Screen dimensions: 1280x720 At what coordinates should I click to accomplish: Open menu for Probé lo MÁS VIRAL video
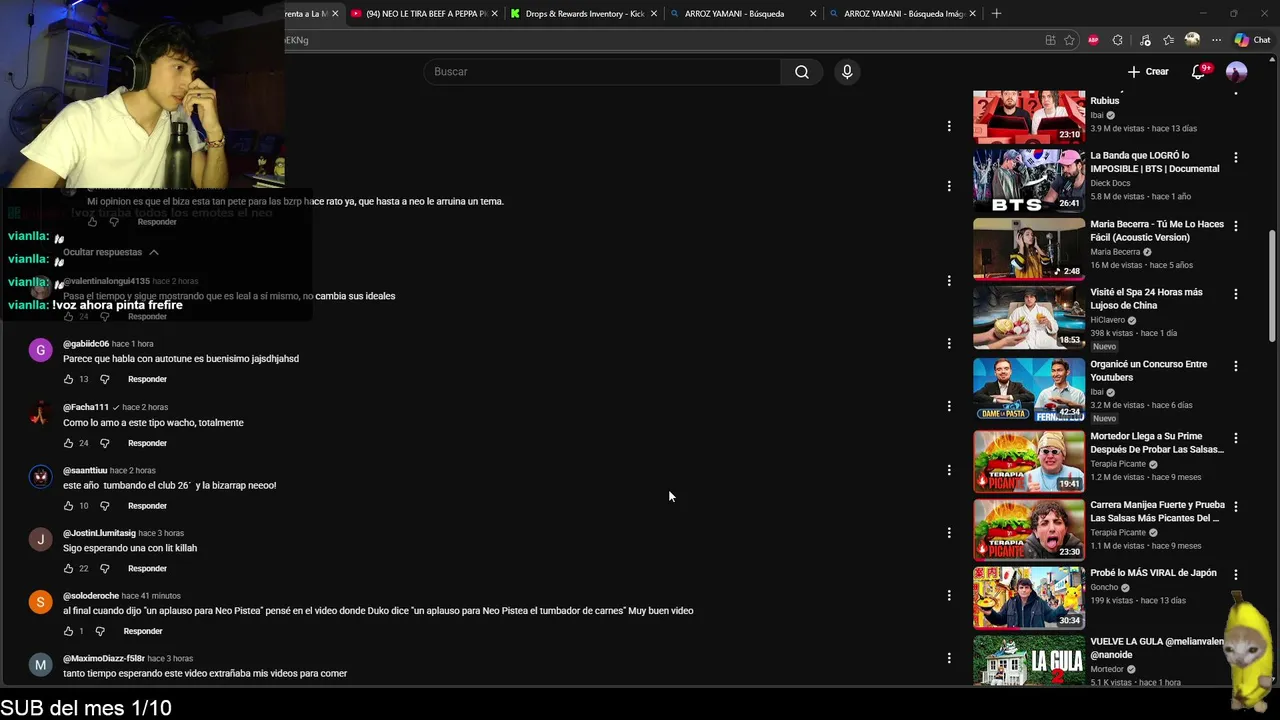(1236, 575)
